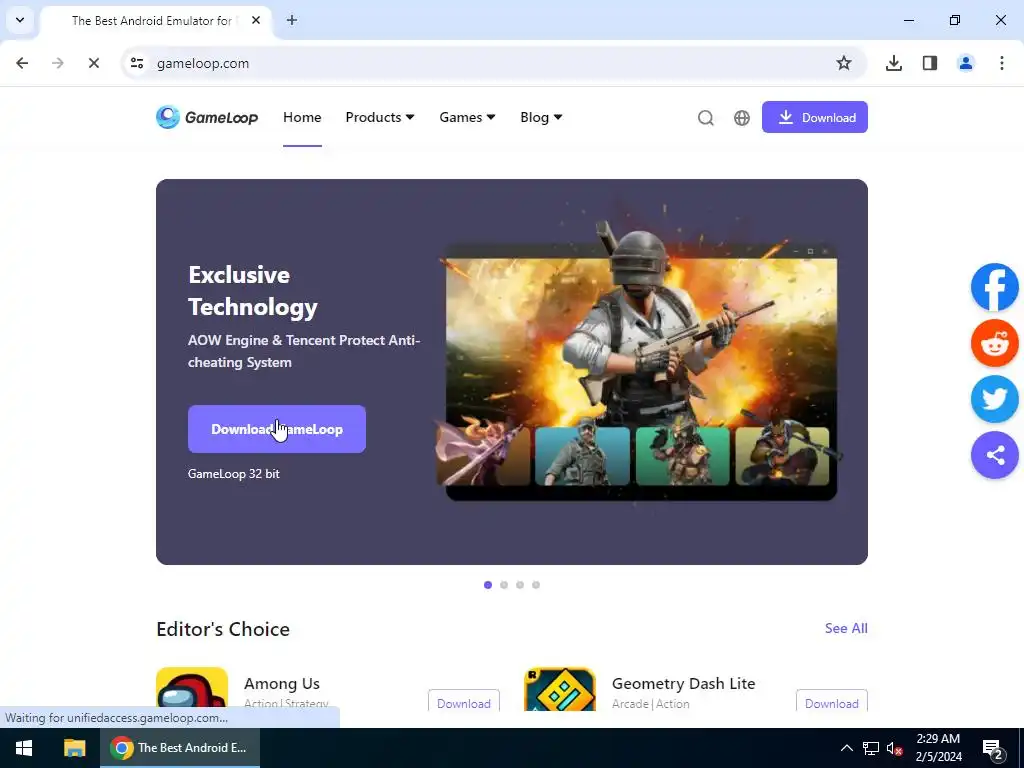This screenshot has width=1024, height=768.
Task: Click the header Download button
Action: pyautogui.click(x=815, y=117)
